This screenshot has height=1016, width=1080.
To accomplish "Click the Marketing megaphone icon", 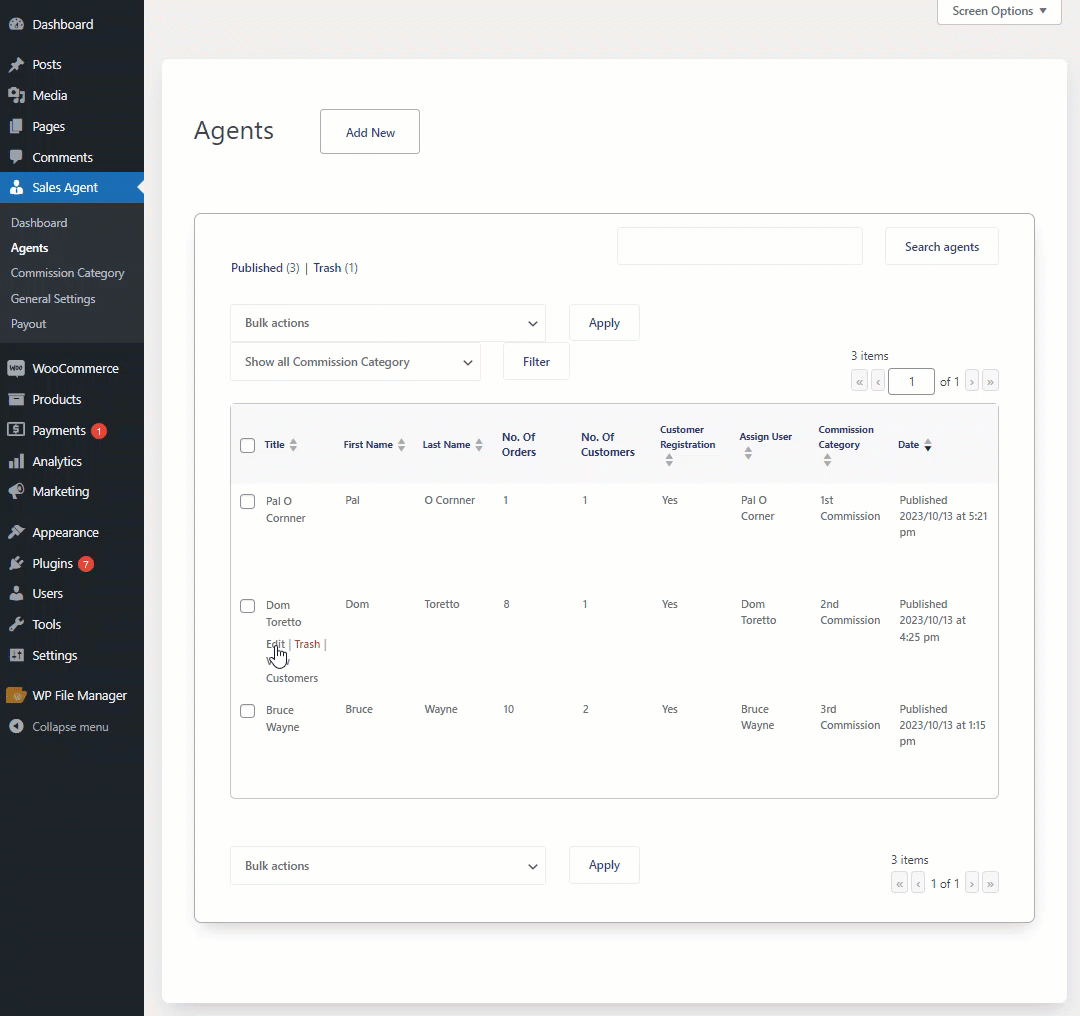I will (x=17, y=491).
